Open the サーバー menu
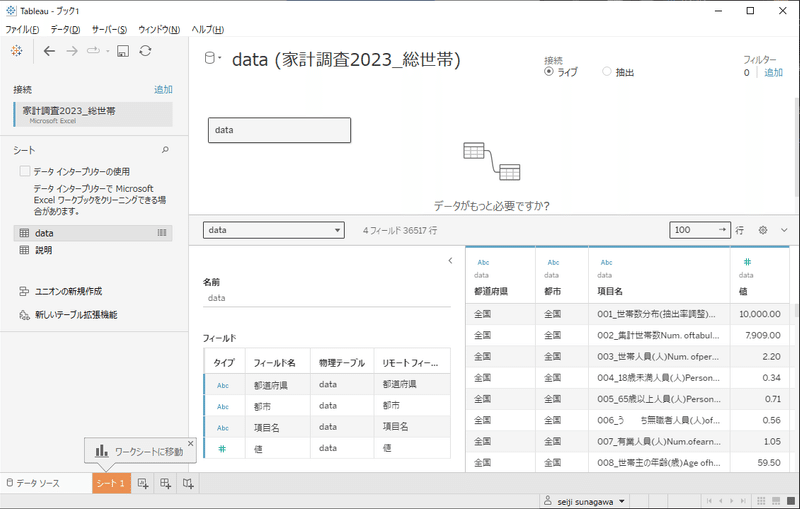 tap(109, 30)
